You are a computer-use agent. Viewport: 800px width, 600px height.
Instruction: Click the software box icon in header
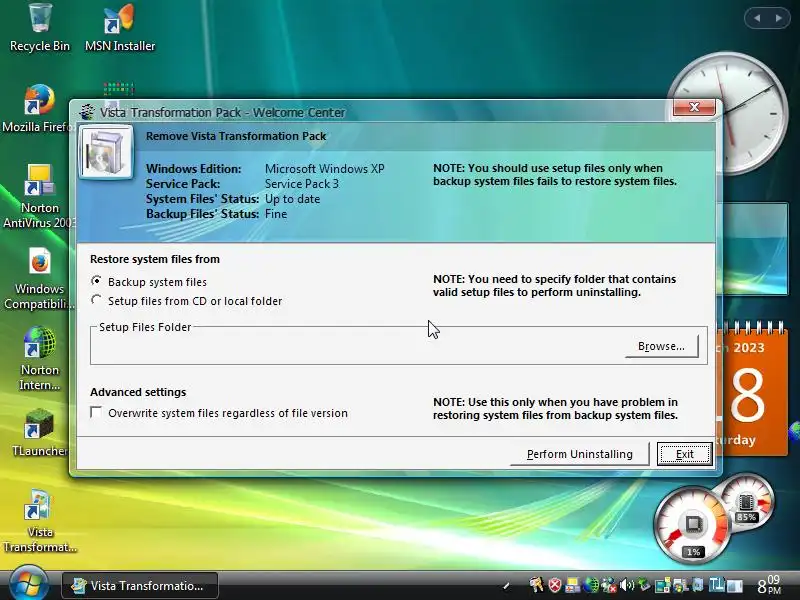pos(106,153)
